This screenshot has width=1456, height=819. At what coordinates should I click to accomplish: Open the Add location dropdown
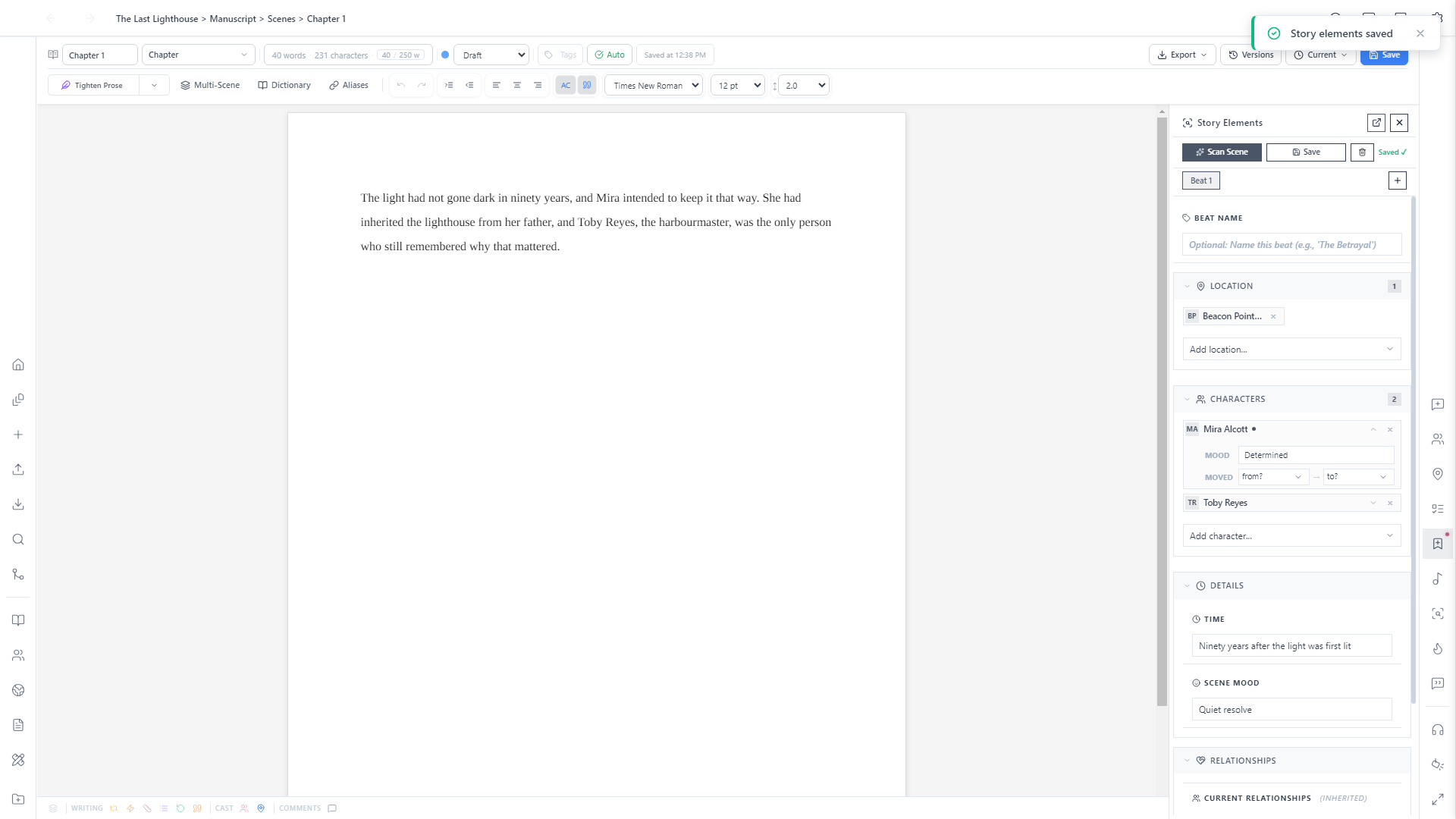click(x=1291, y=350)
